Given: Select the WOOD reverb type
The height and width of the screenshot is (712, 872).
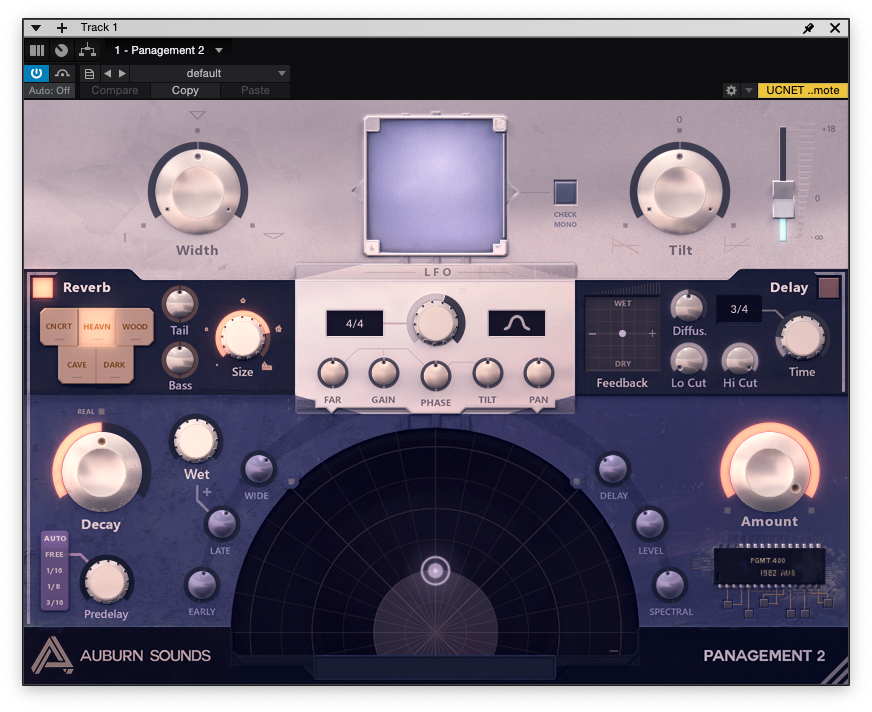Looking at the screenshot, I should click(x=135, y=327).
